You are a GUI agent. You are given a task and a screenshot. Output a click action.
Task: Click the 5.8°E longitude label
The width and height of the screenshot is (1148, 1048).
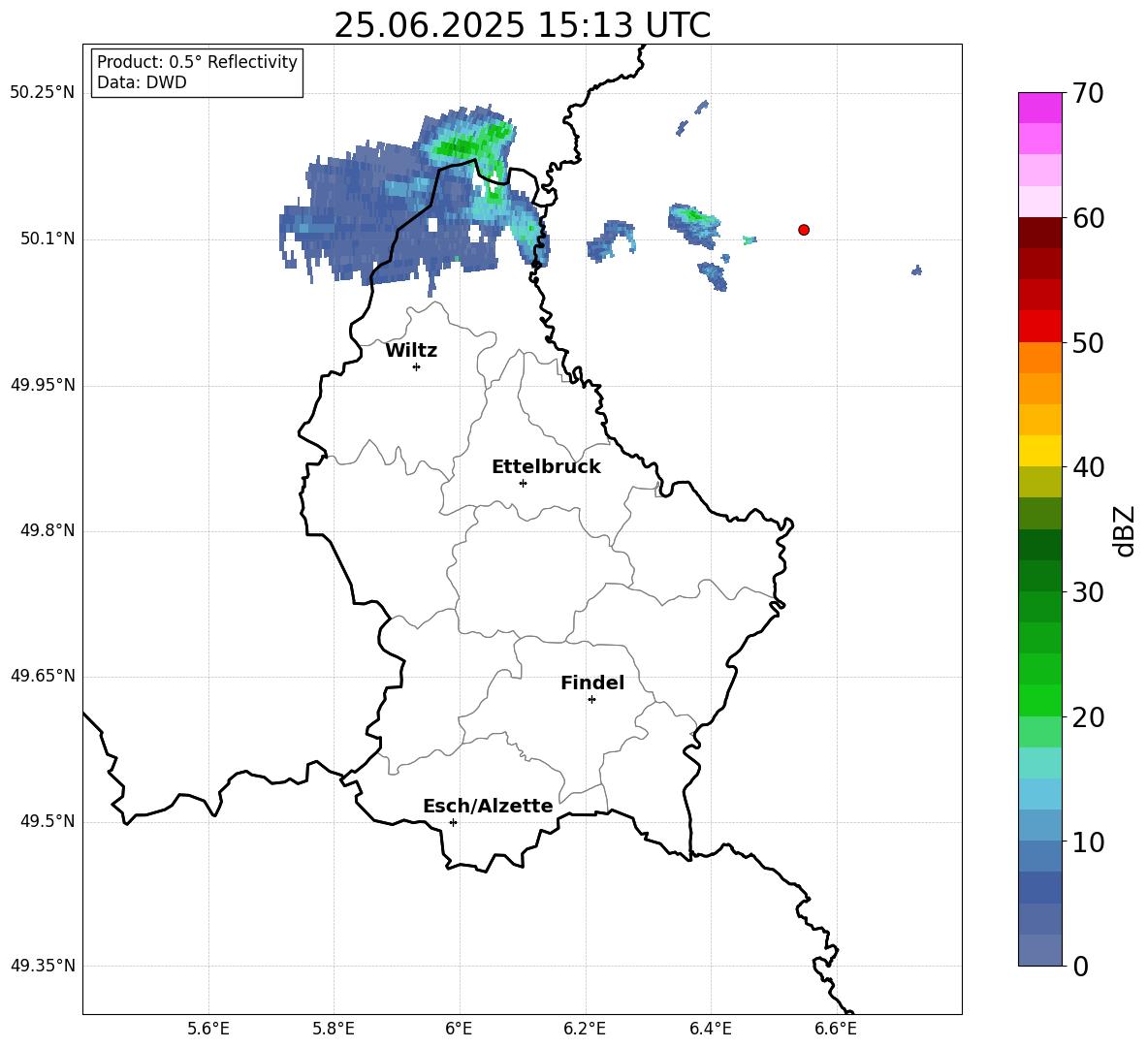(x=334, y=1029)
